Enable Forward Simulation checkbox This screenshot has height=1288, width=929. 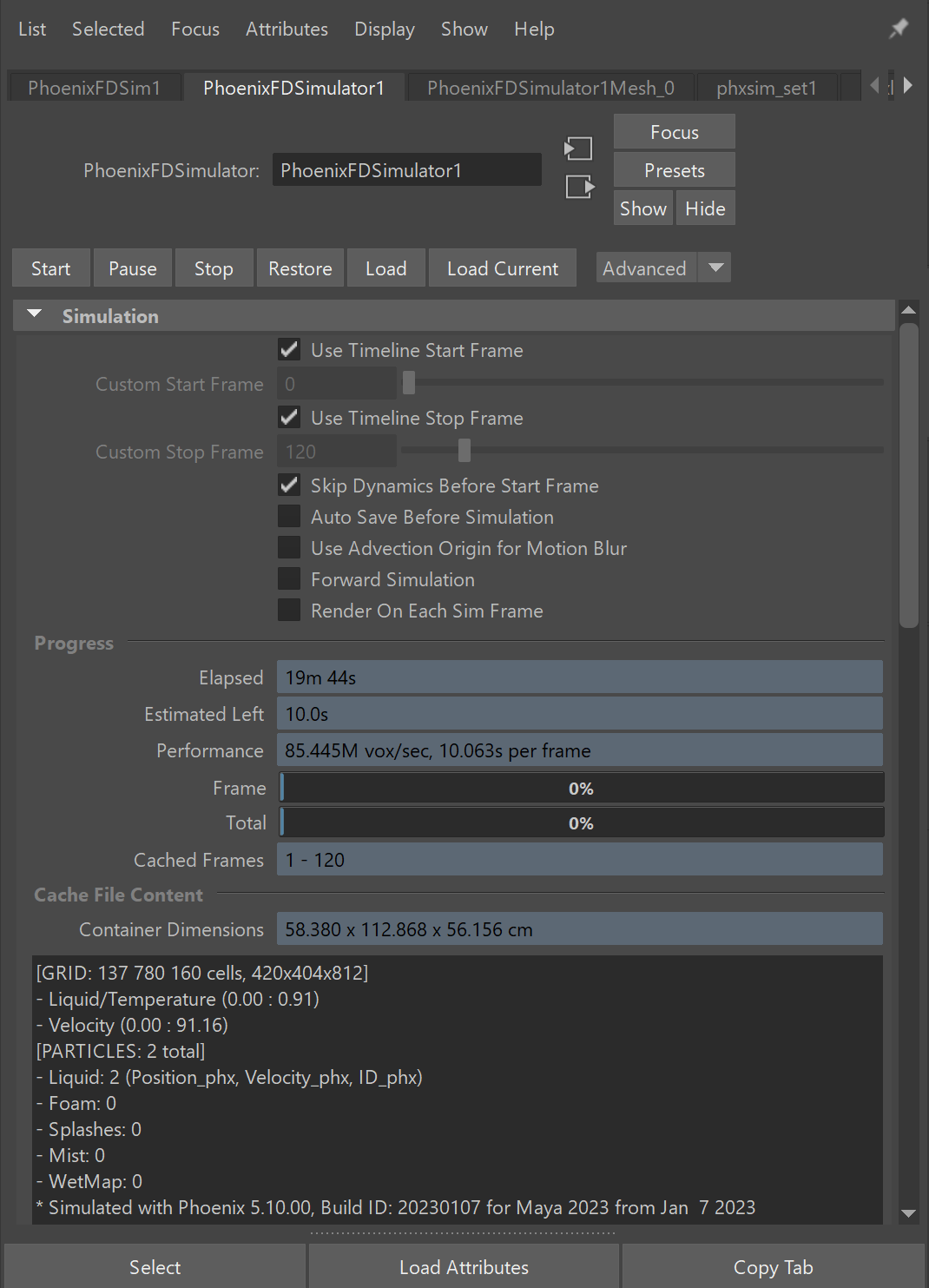[289, 579]
